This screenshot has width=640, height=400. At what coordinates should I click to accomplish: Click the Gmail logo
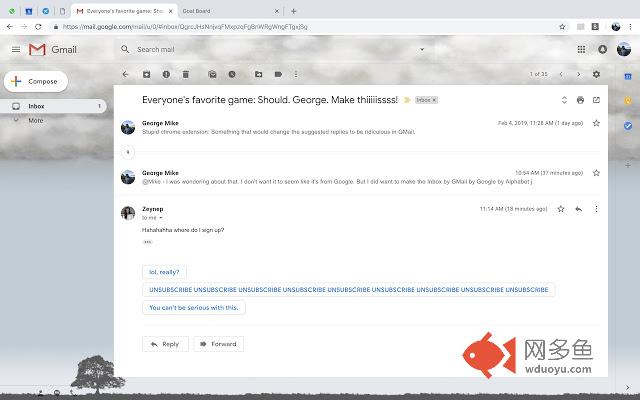(53, 50)
